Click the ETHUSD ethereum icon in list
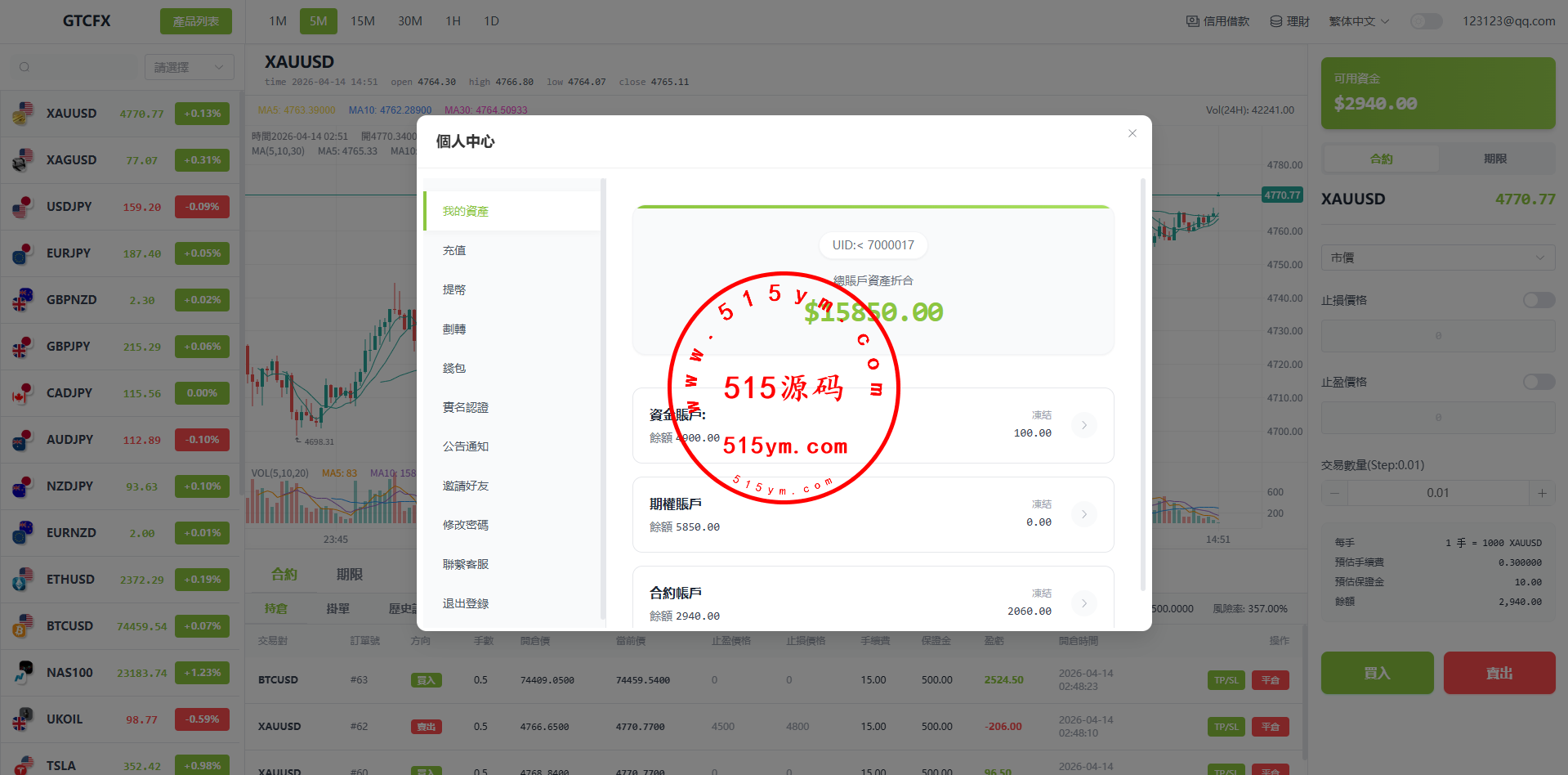Image resolution: width=1568 pixels, height=775 pixels. click(23, 580)
